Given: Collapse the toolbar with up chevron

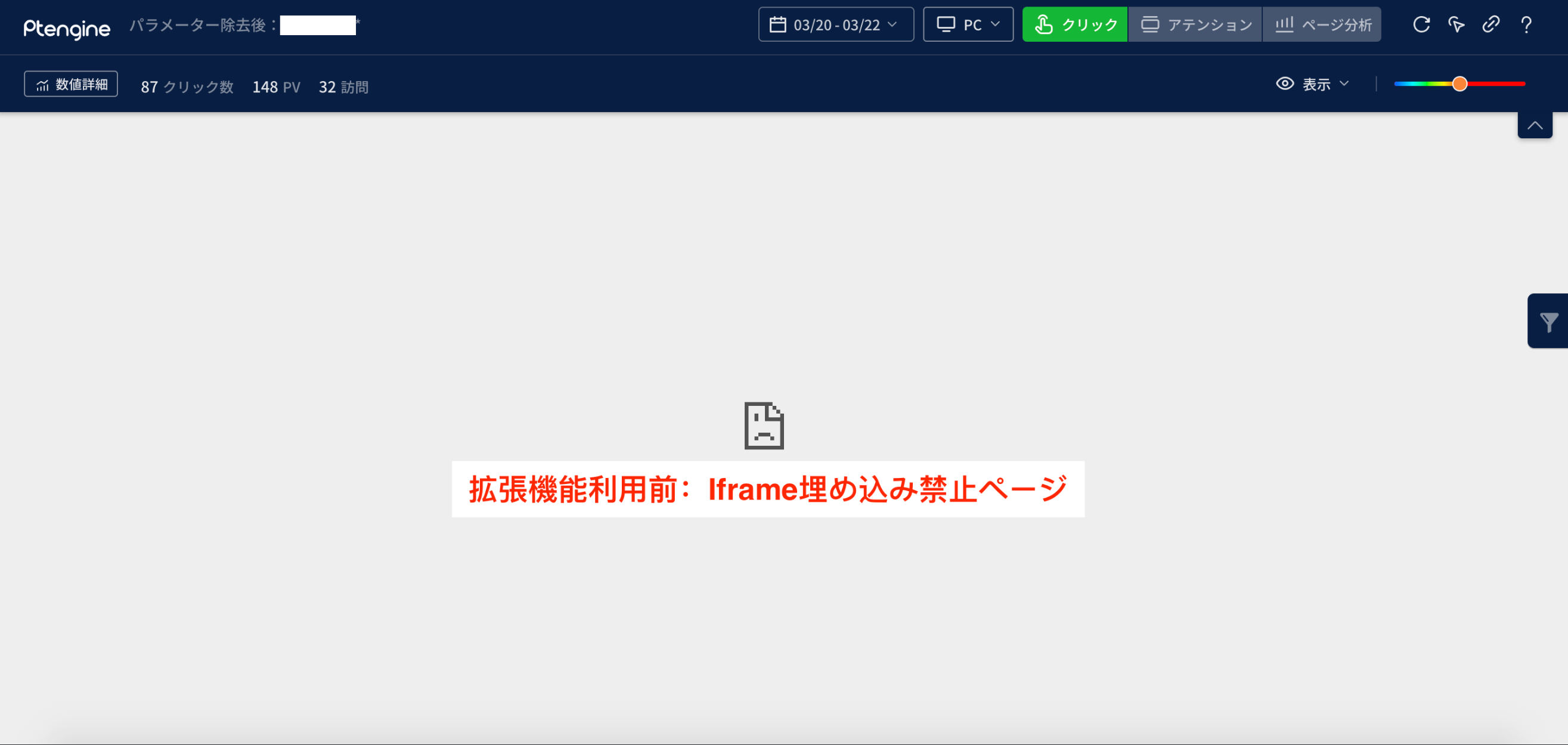Looking at the screenshot, I should click(x=1535, y=125).
